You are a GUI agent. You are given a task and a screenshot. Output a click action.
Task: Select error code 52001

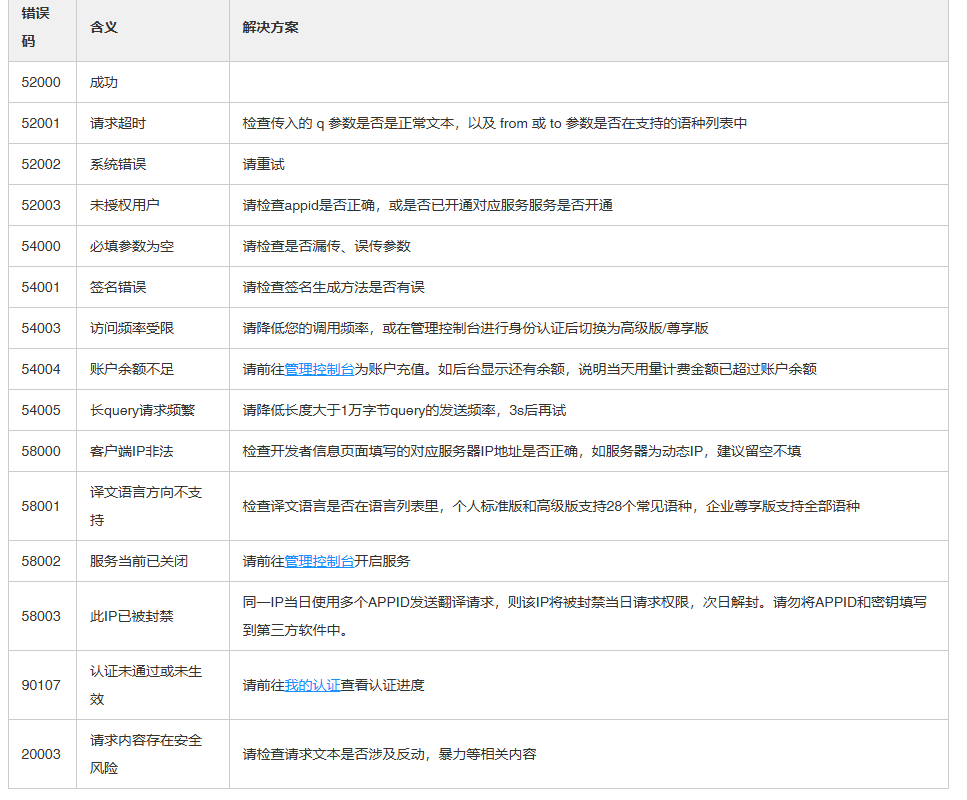41,123
